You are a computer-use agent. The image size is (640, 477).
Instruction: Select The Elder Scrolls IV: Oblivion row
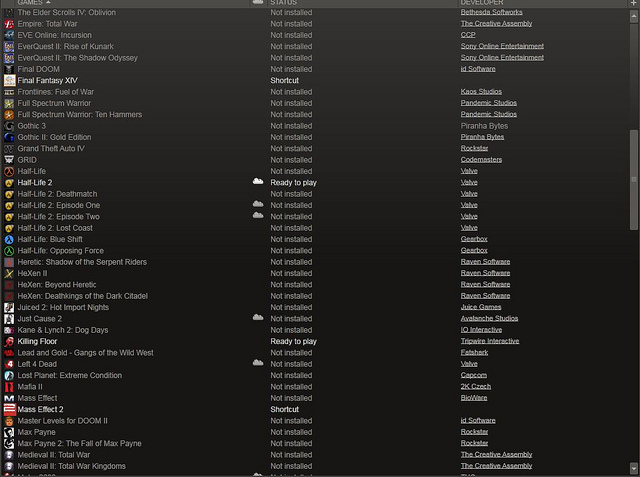(314, 13)
